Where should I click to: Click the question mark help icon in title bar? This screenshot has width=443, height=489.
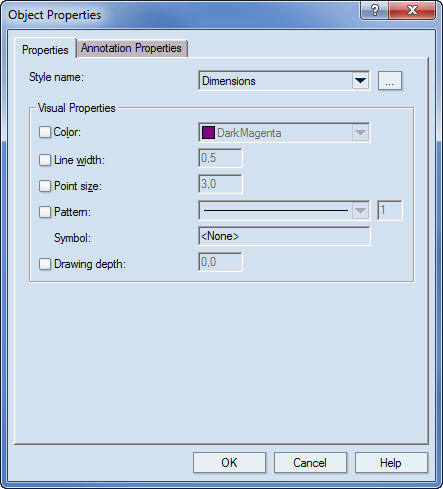coord(375,10)
